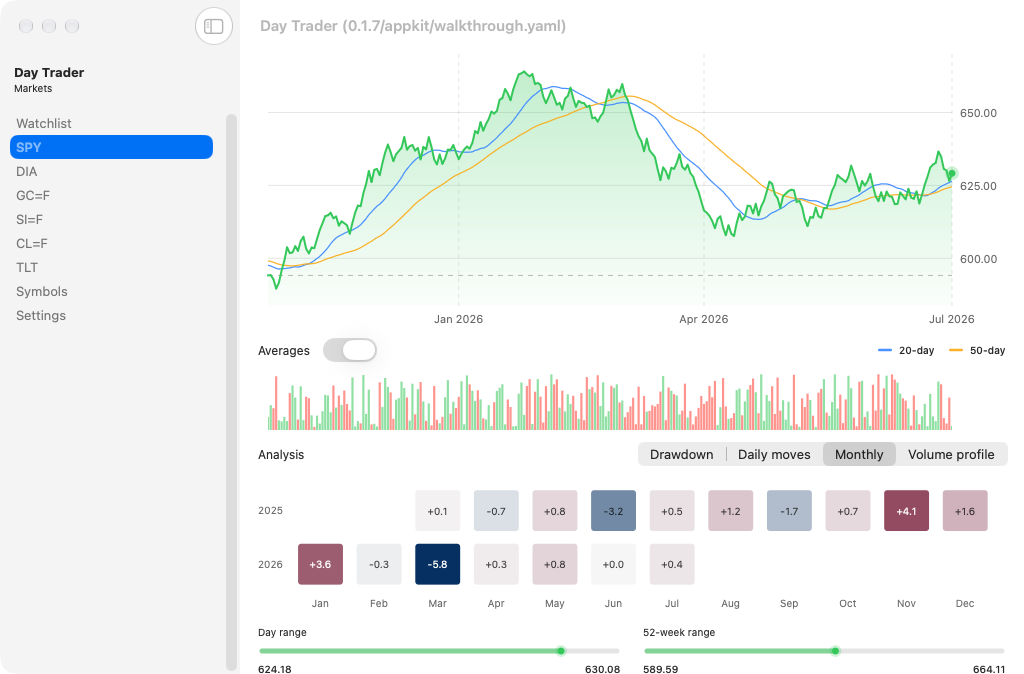Click the volume bar chart
This screenshot has width=1024, height=674.
[610, 402]
